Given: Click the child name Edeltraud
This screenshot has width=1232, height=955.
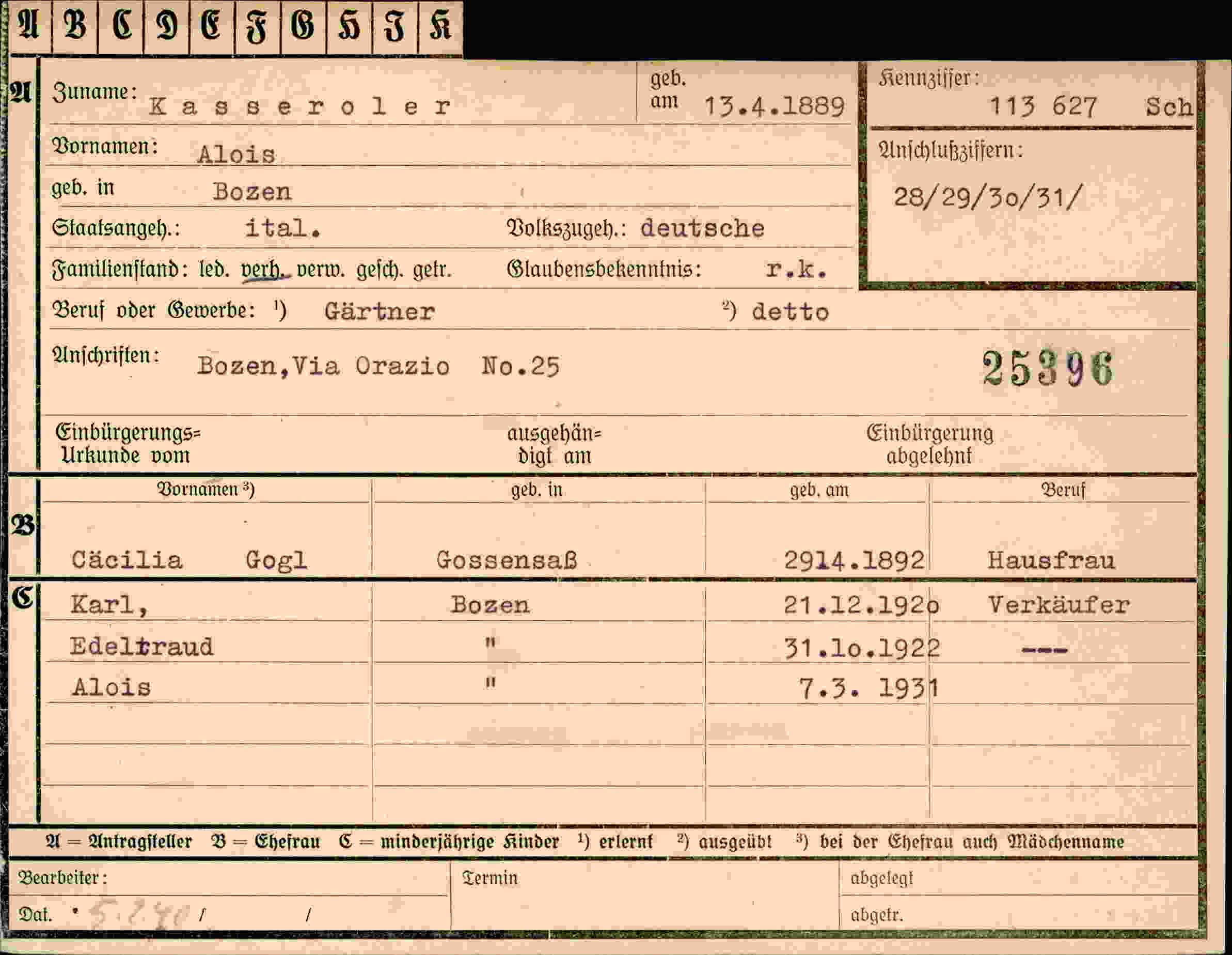Looking at the screenshot, I should click(x=141, y=646).
